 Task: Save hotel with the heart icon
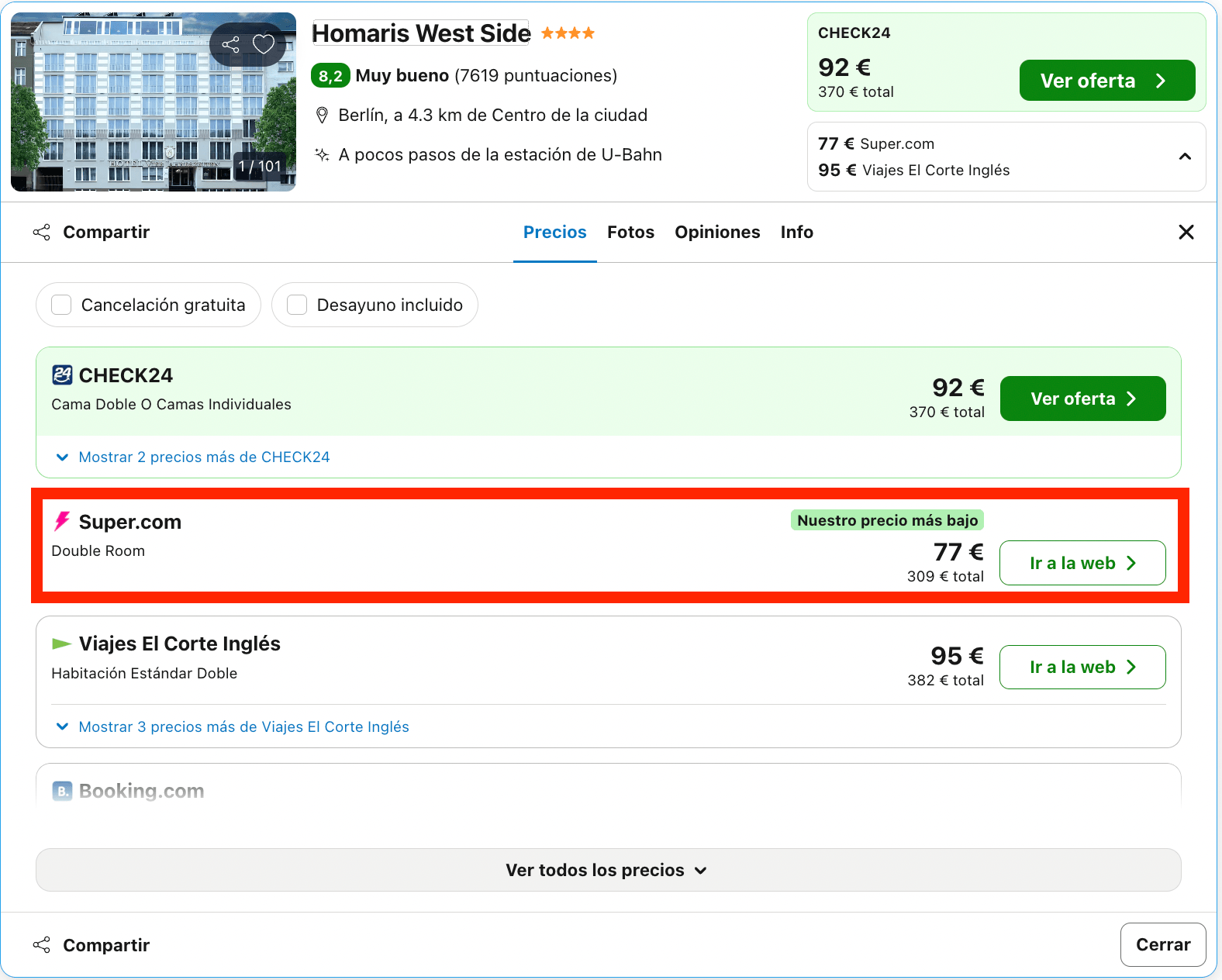tap(264, 44)
